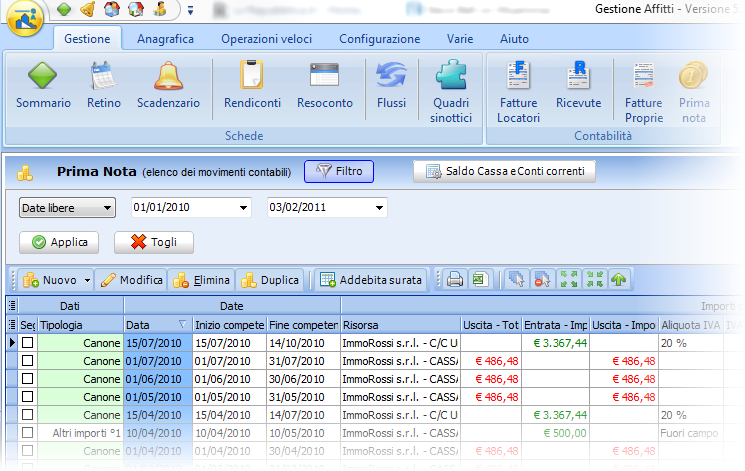This screenshot has width=745, height=471.
Task: Click collapse-all green inward arrows icon
Action: point(594,279)
